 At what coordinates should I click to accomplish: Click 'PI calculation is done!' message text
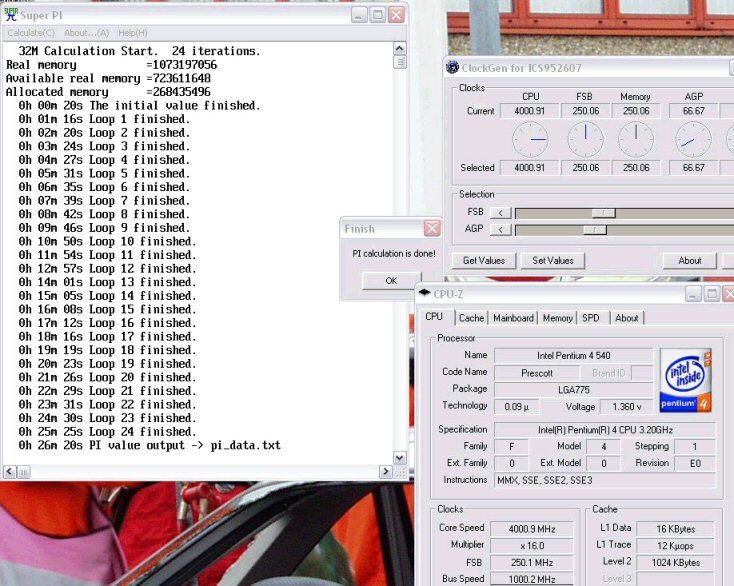394,253
